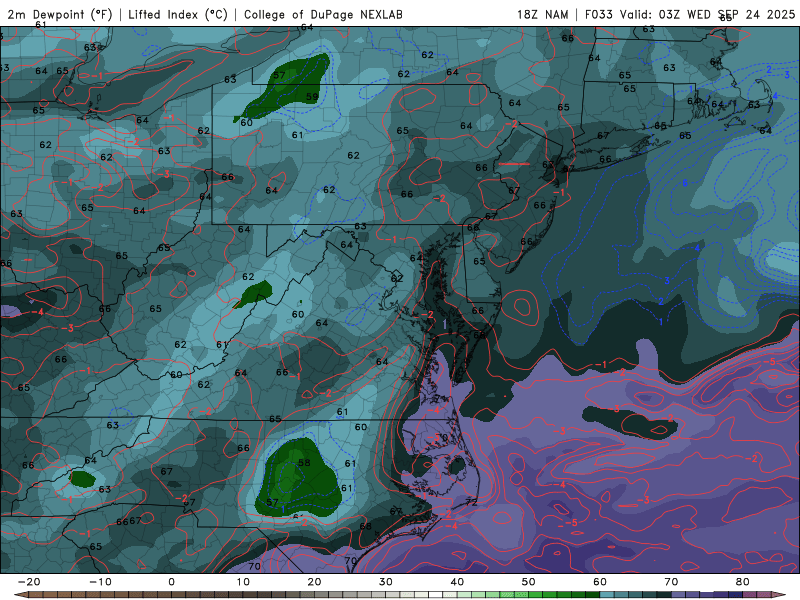The height and width of the screenshot is (600, 800).
Task: Click the "0" color scale label
Action: (171, 582)
